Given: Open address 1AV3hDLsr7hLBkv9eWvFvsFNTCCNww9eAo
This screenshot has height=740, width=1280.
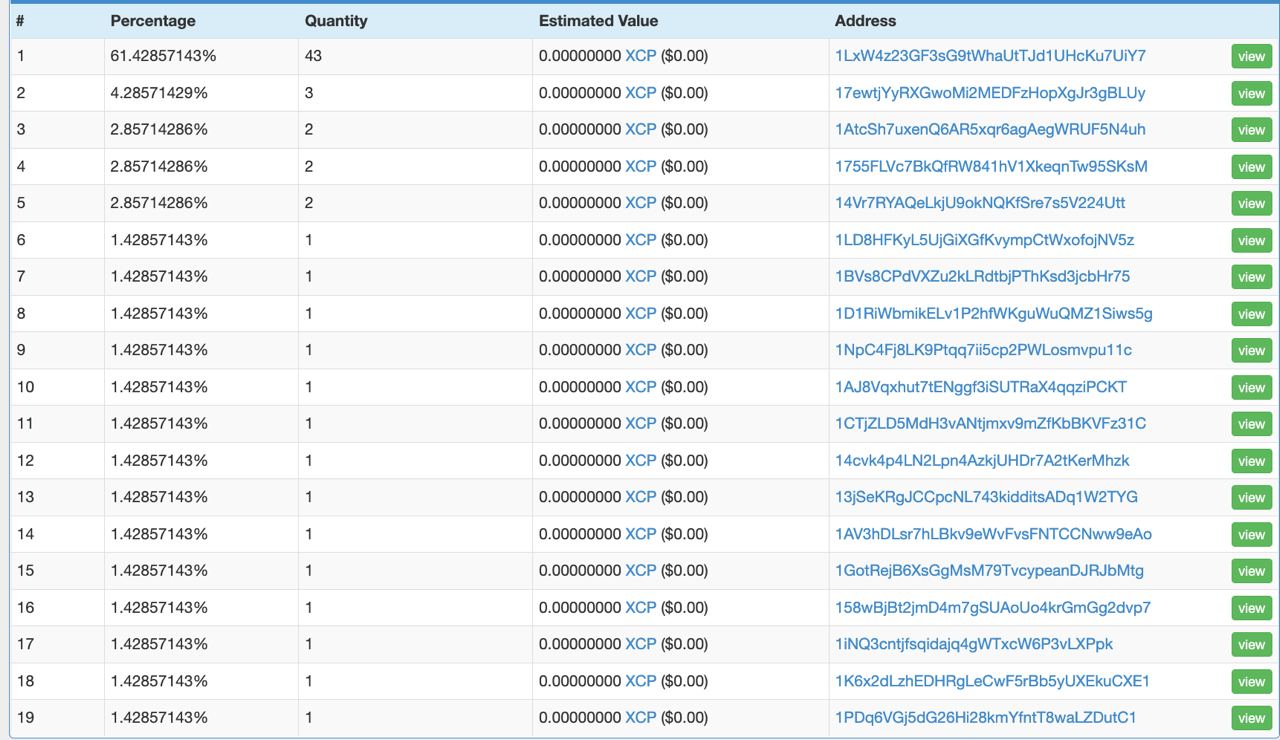Looking at the screenshot, I should tap(993, 534).
